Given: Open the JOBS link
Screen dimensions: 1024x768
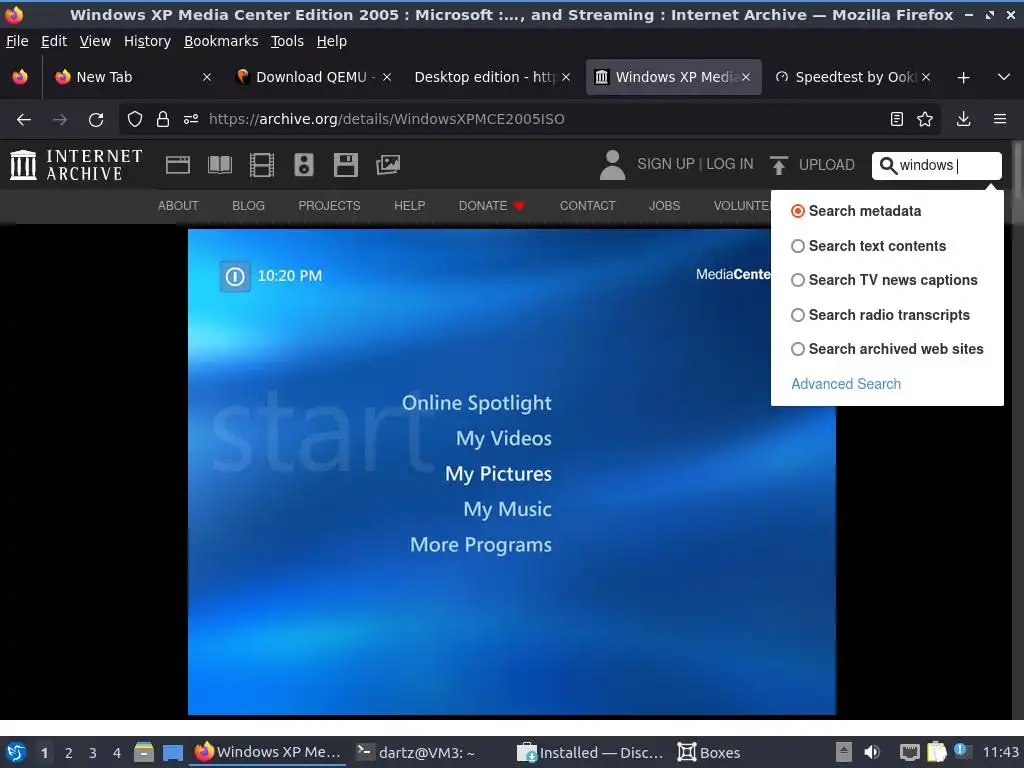Looking at the screenshot, I should point(664,206).
